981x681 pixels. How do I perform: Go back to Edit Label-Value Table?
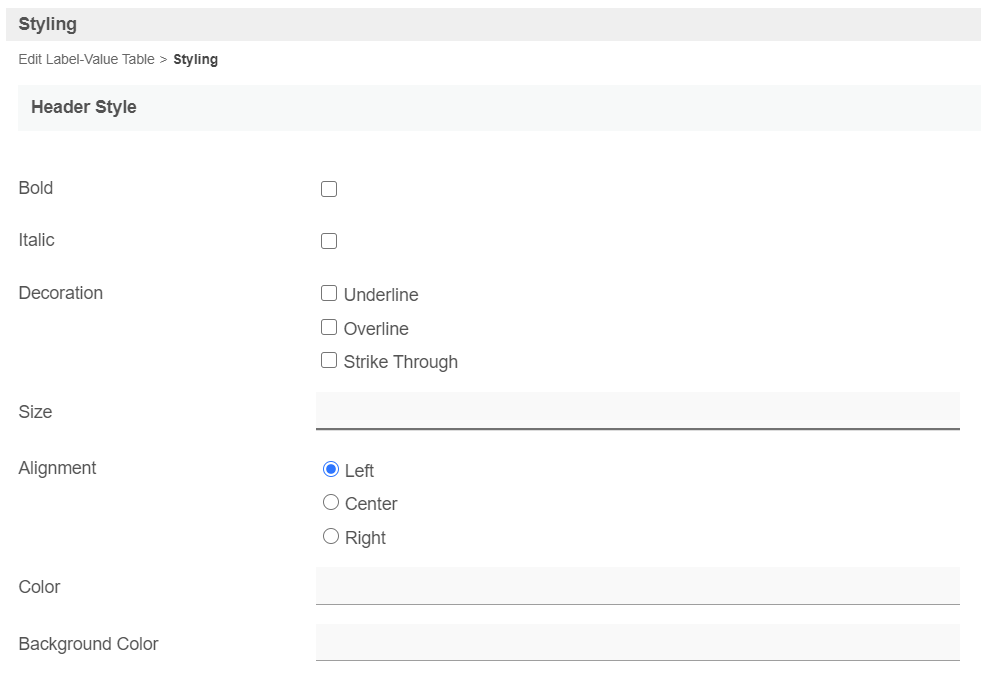[86, 60]
